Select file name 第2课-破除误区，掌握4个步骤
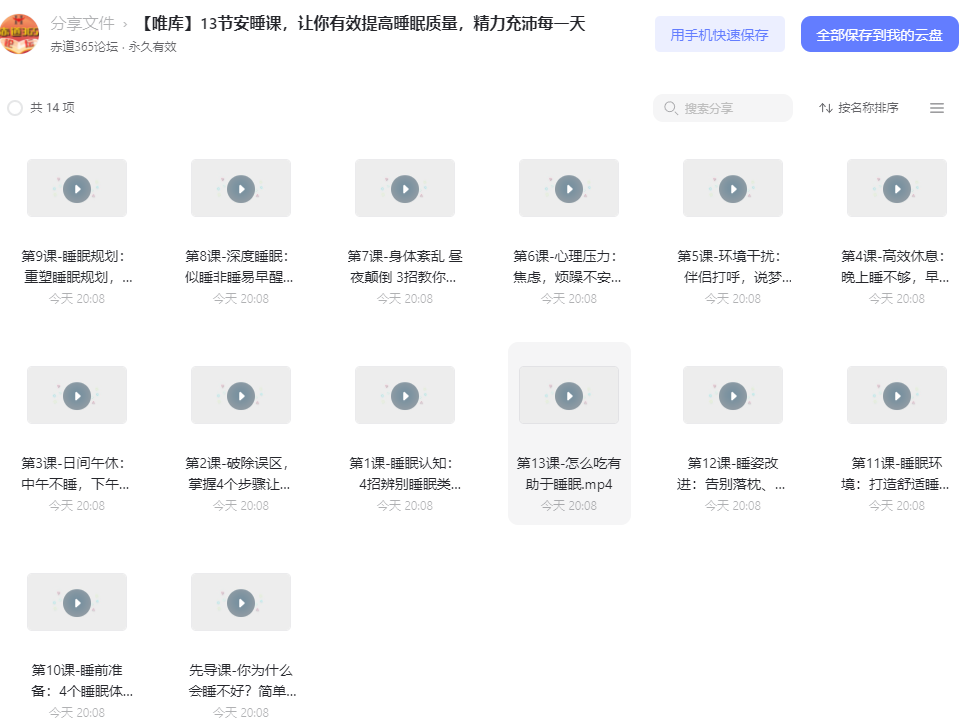The height and width of the screenshot is (723, 963). click(x=239, y=474)
